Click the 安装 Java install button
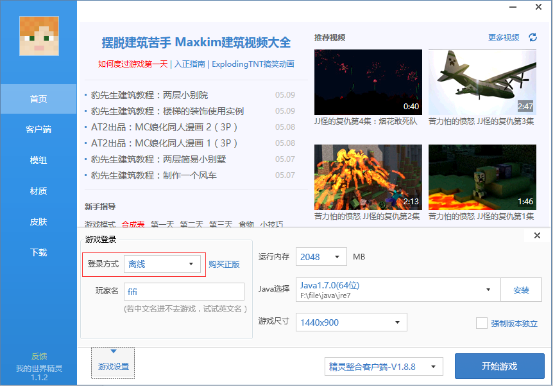 point(521,290)
